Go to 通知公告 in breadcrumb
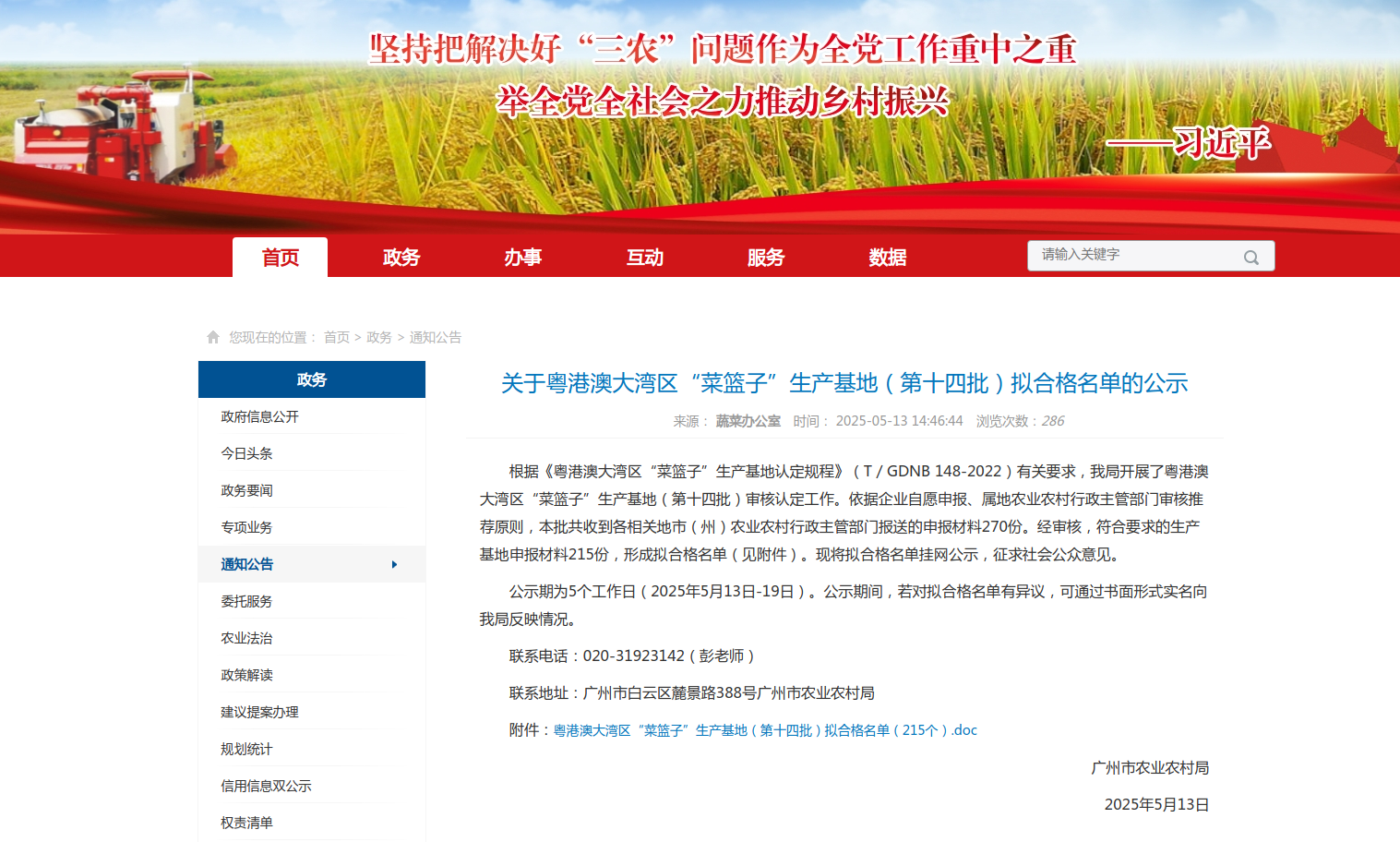The image size is (1400, 842). coord(436,337)
